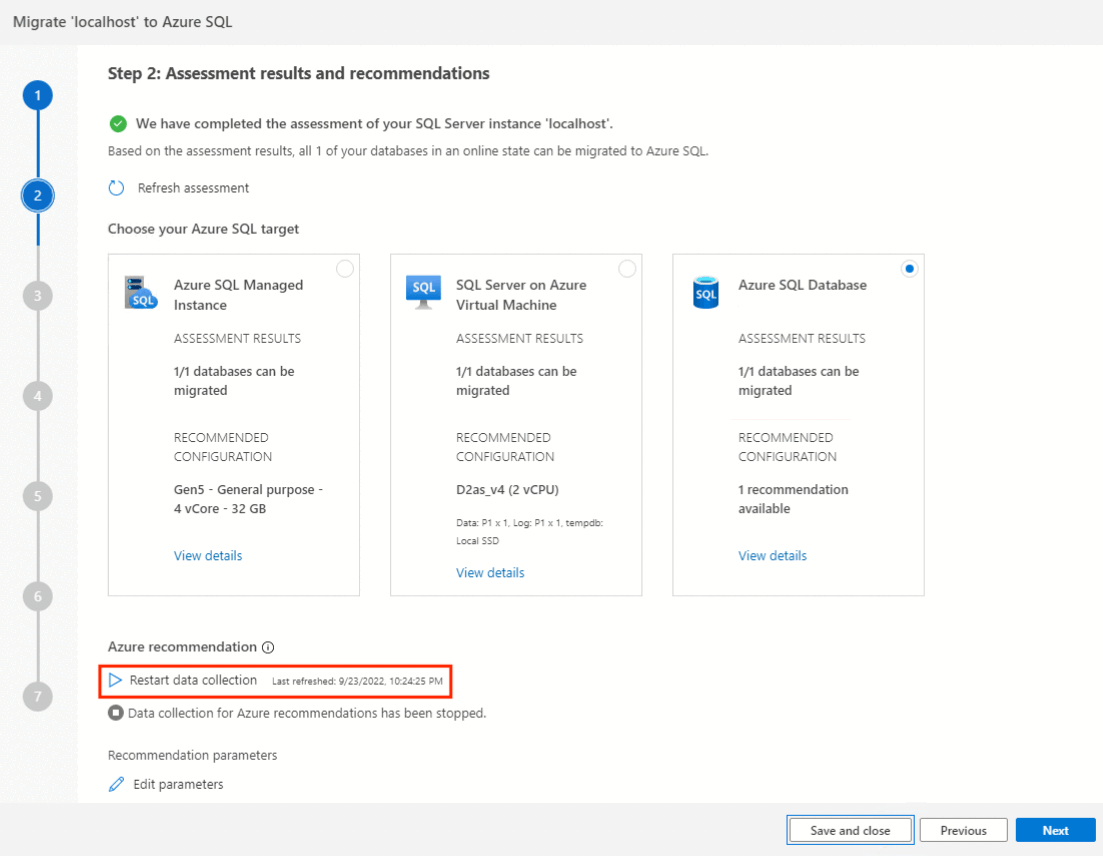Select the Azure SQL Database radio button
The height and width of the screenshot is (856, 1103).
(910, 269)
